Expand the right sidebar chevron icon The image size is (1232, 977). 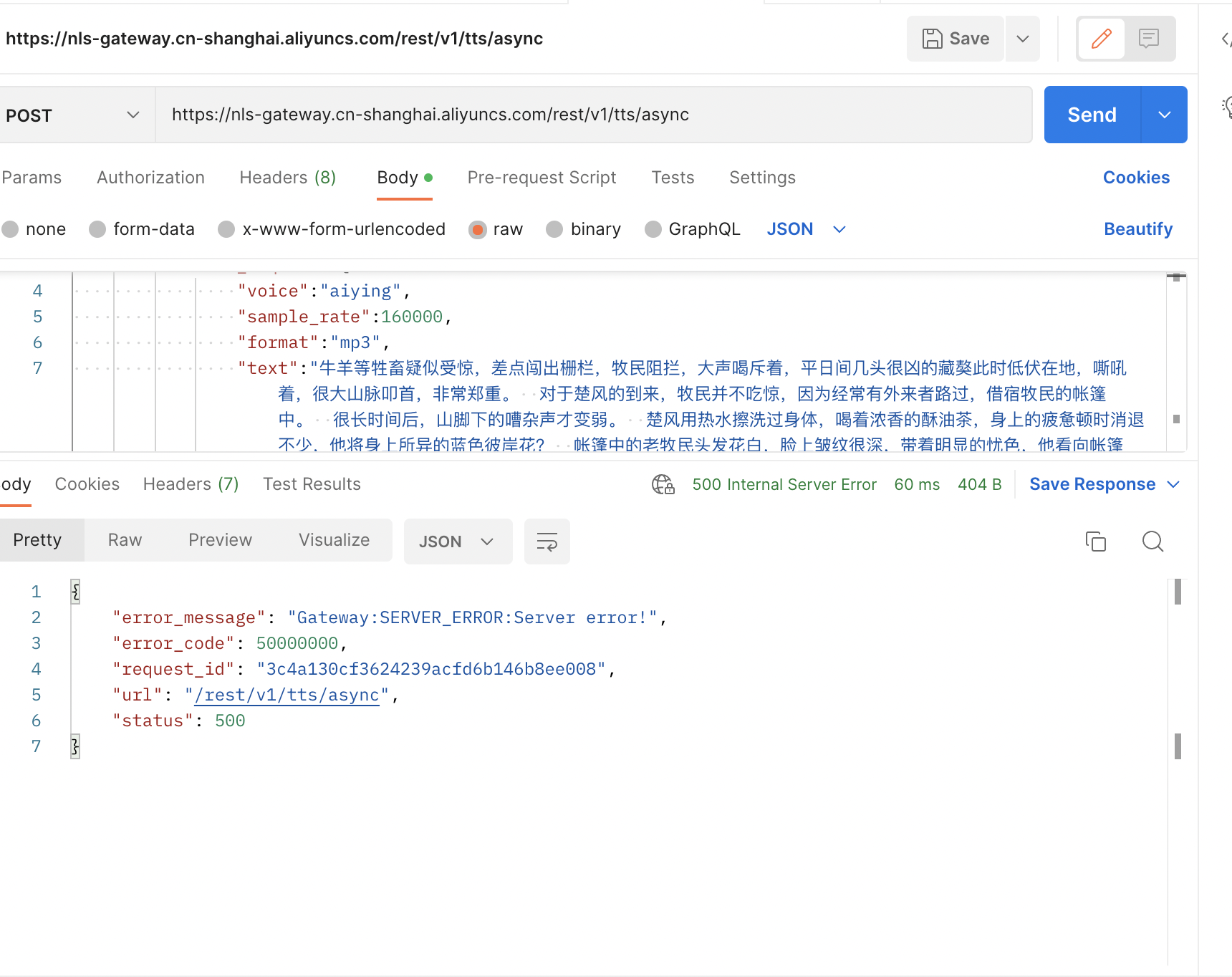(x=1226, y=39)
